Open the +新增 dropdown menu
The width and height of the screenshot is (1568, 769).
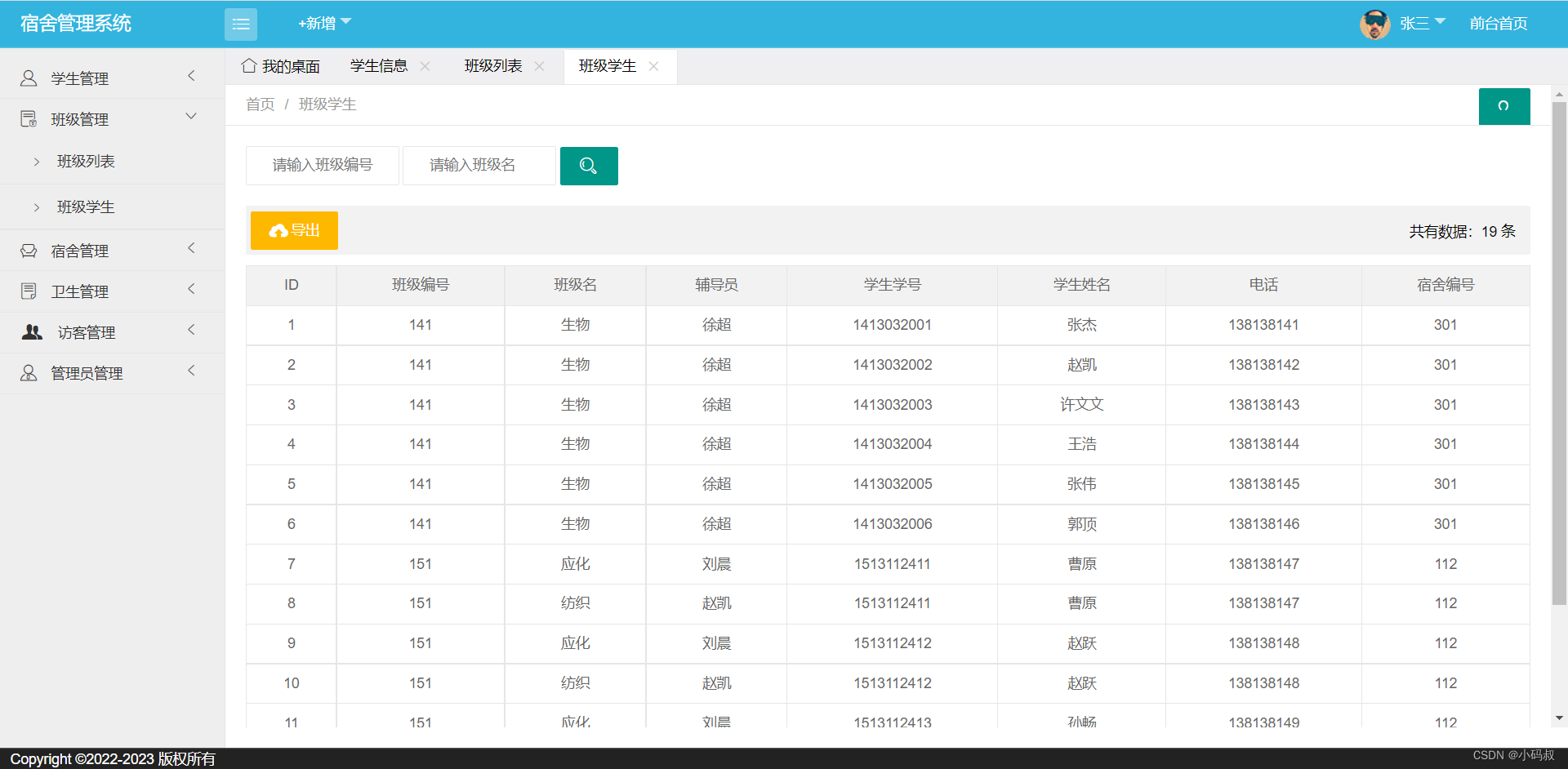324,24
